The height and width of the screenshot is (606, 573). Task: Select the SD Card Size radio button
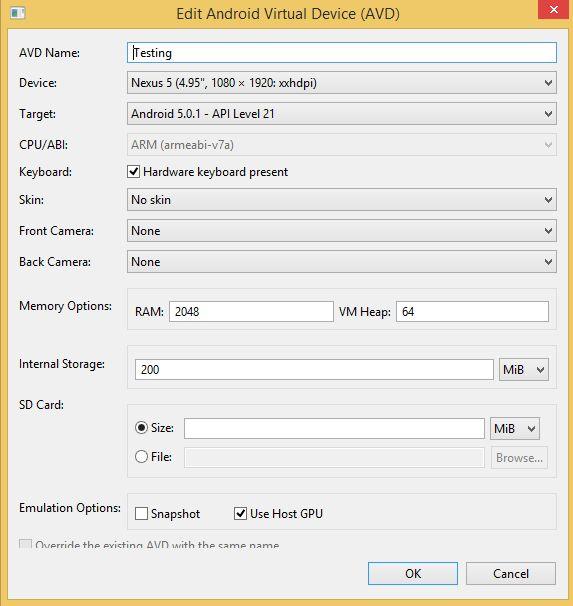tap(141, 427)
